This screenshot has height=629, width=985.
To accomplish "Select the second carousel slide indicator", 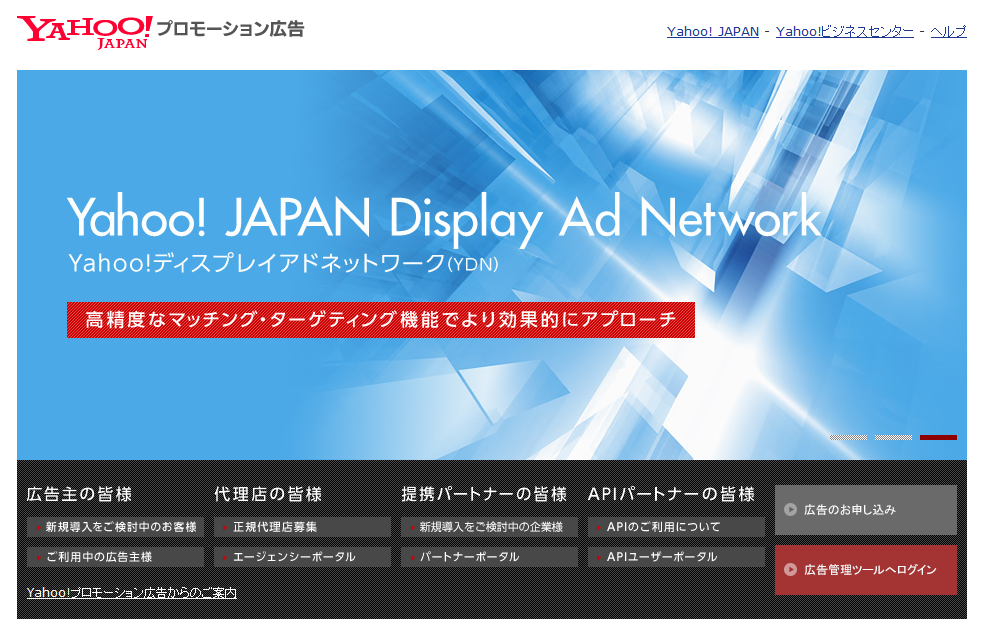I will 893,437.
